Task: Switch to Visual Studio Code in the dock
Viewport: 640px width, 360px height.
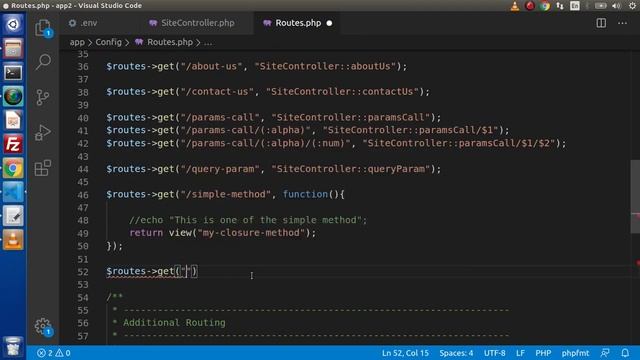Action: 13,192
